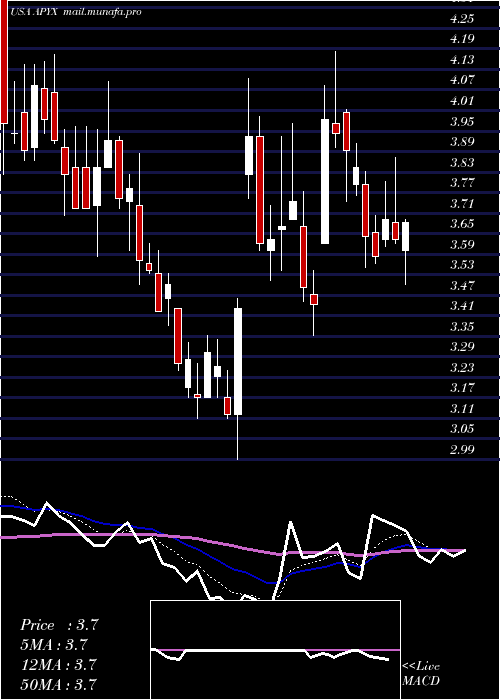This screenshot has height=700, width=500.
Task: Click the 3.41 price axis label
Action: (x=462, y=306)
